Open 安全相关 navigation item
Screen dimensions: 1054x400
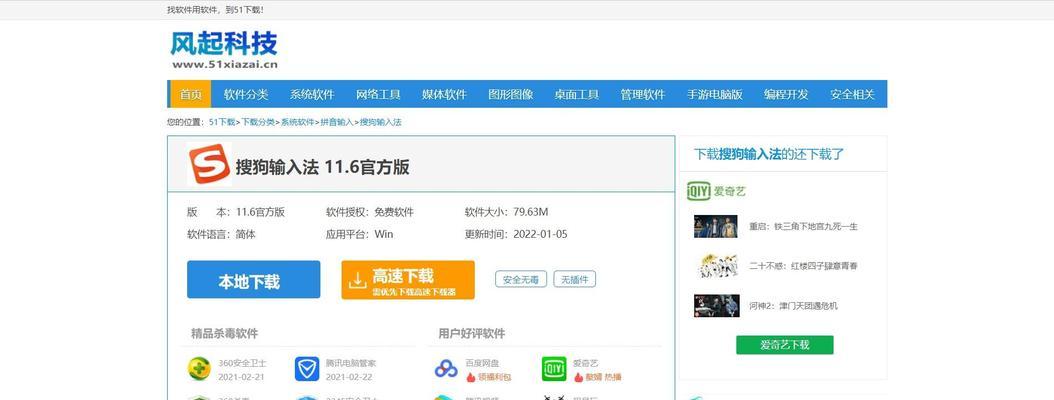point(852,94)
